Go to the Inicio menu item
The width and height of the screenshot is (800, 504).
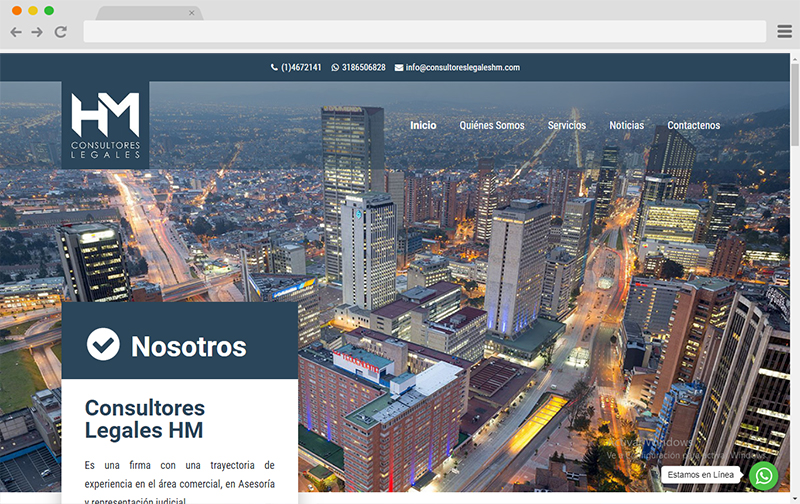coord(423,125)
